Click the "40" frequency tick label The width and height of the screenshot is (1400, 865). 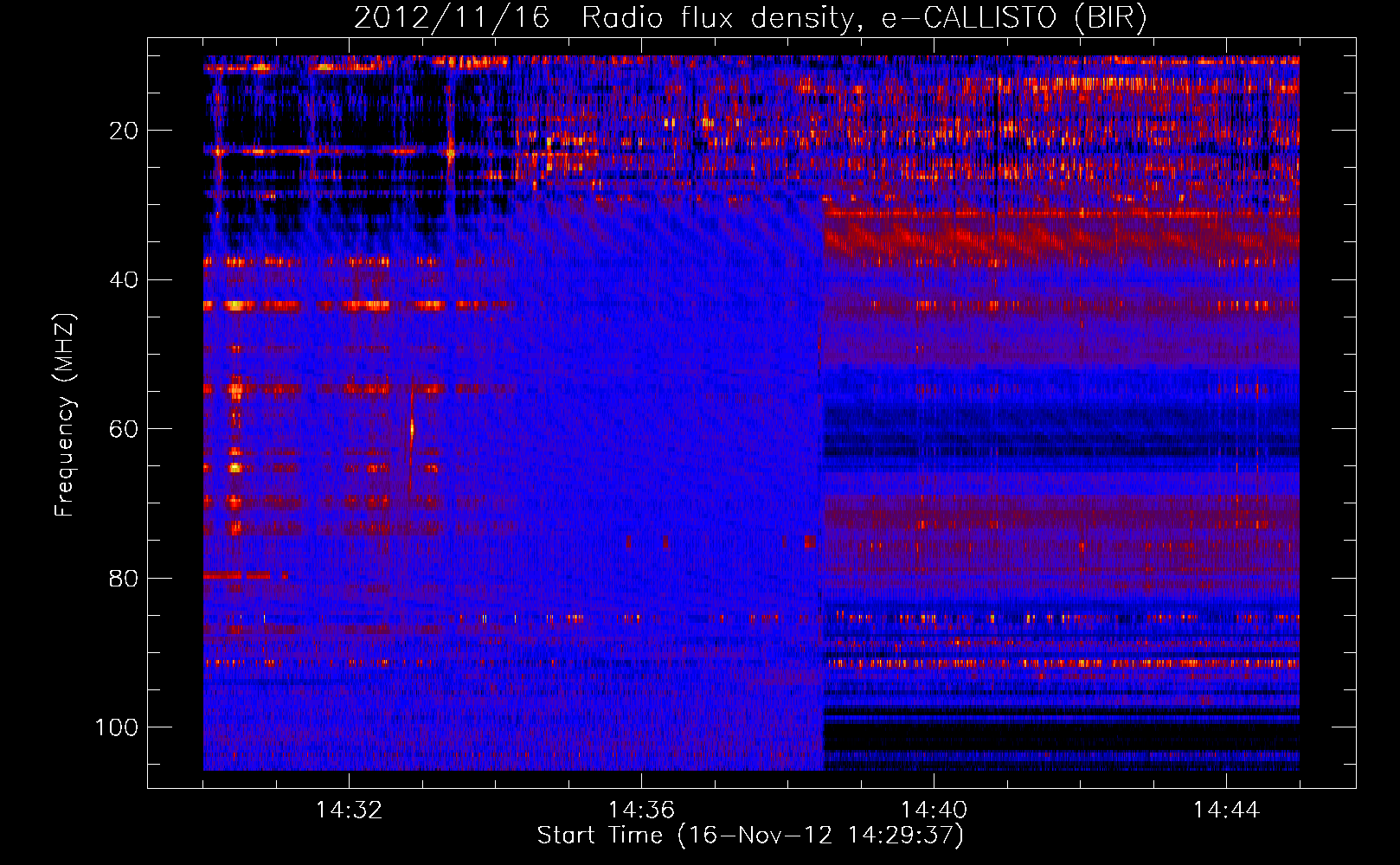(x=124, y=280)
